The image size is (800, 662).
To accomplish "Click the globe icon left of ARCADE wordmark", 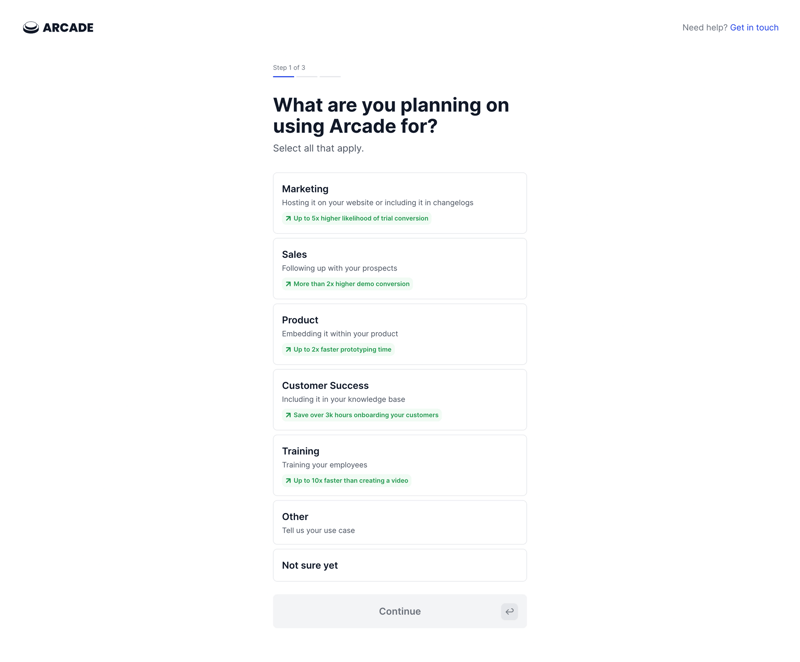I will pos(30,27).
